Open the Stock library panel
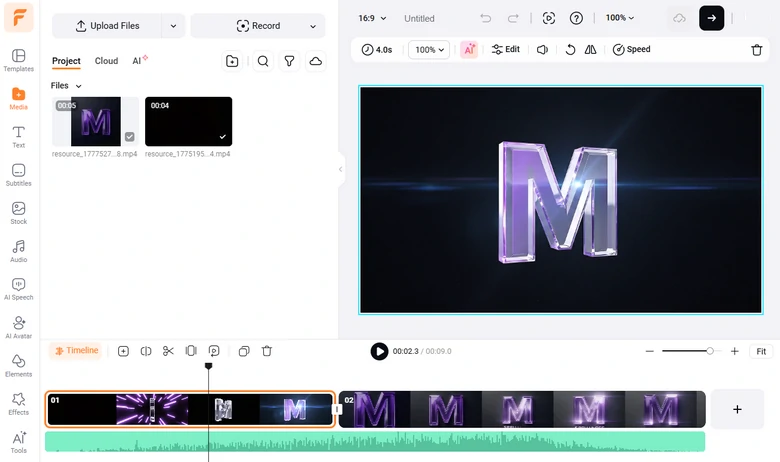This screenshot has height=462, width=780. click(x=18, y=213)
